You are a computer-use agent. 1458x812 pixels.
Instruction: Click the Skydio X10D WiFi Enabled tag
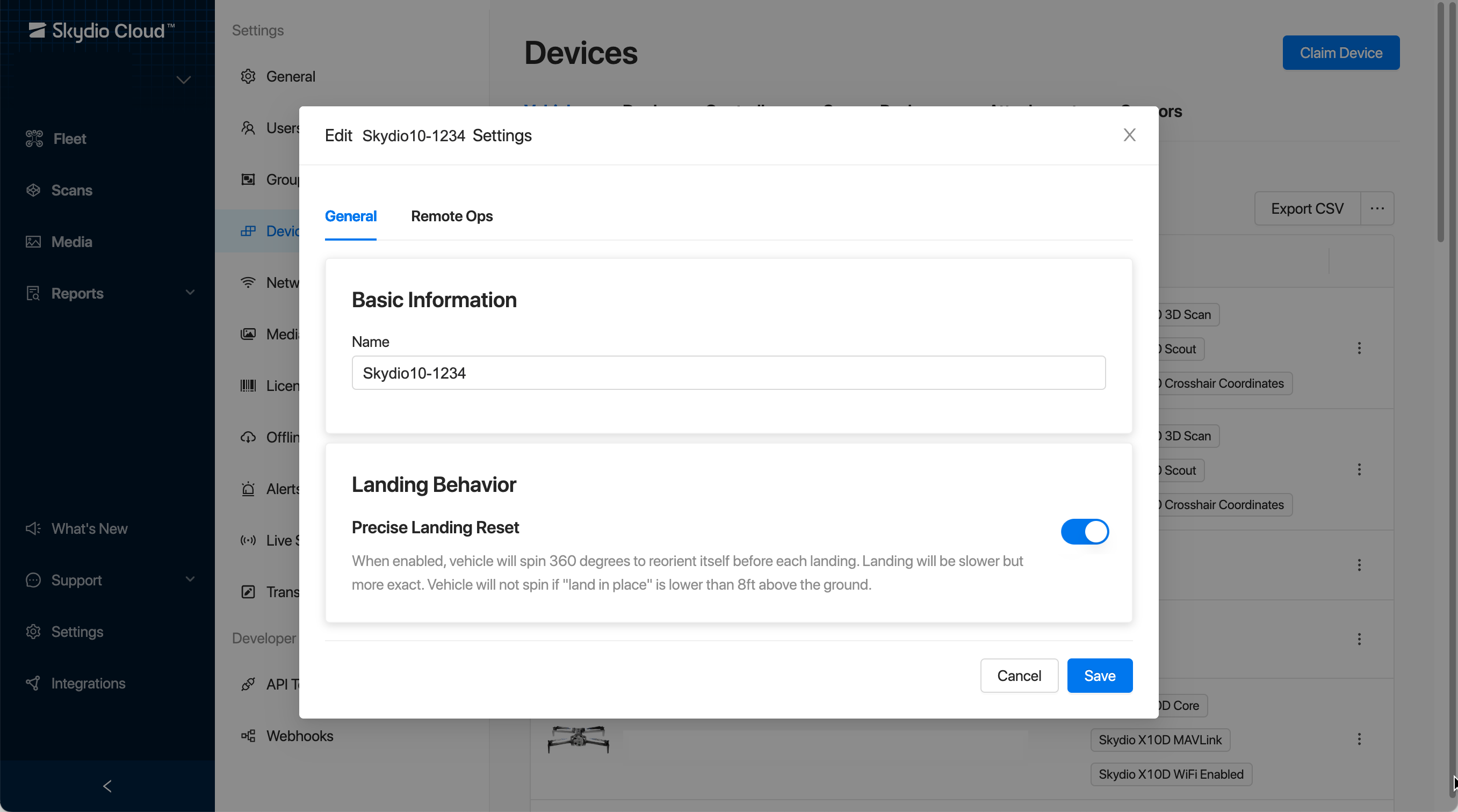(x=1171, y=774)
